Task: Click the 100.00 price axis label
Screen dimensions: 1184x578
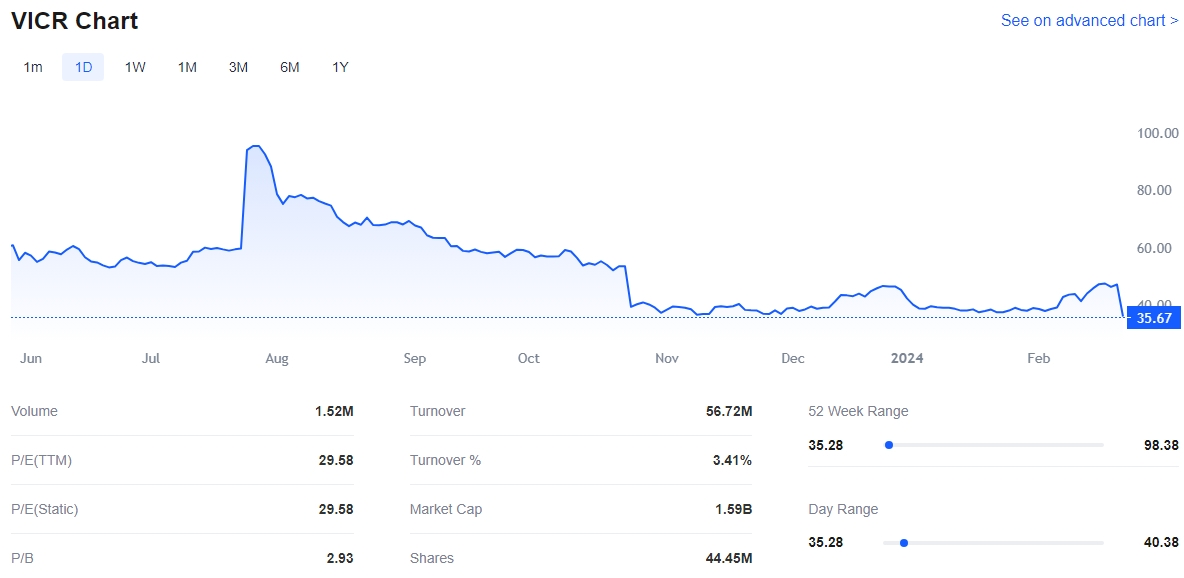Action: (1157, 133)
